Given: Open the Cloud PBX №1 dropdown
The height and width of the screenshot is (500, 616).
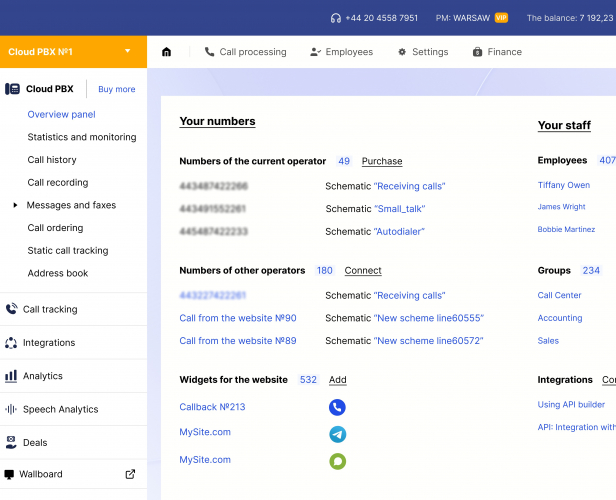Looking at the screenshot, I should coord(73,52).
